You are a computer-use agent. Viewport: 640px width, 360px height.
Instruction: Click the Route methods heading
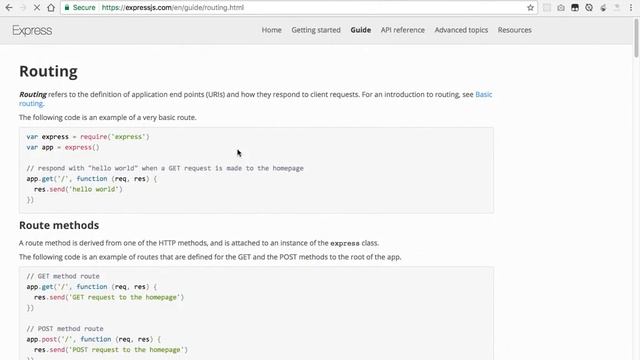59,225
